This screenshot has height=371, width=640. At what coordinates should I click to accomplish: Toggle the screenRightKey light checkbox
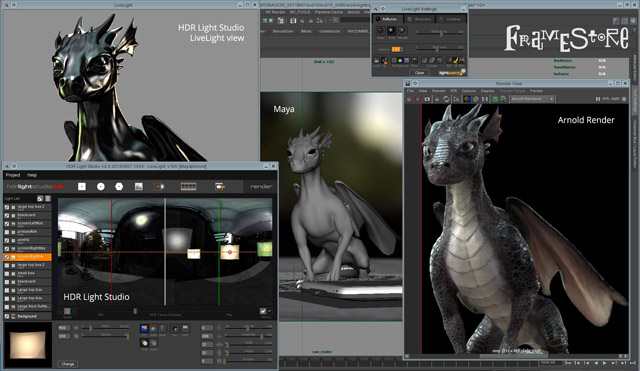tap(7, 249)
